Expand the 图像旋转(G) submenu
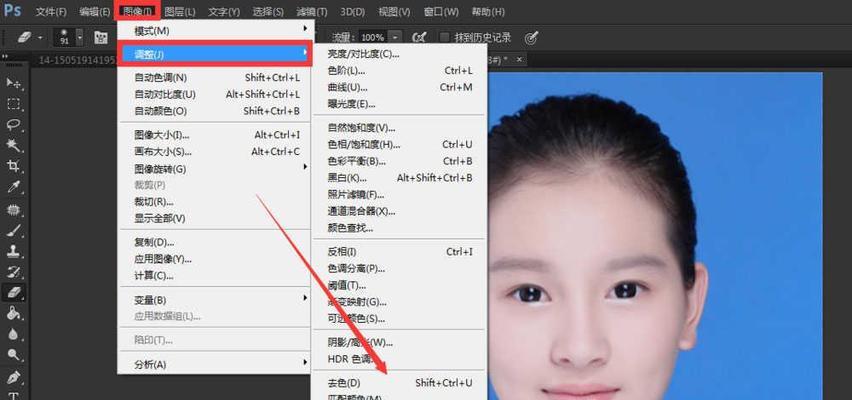The image size is (852, 400). click(216, 169)
